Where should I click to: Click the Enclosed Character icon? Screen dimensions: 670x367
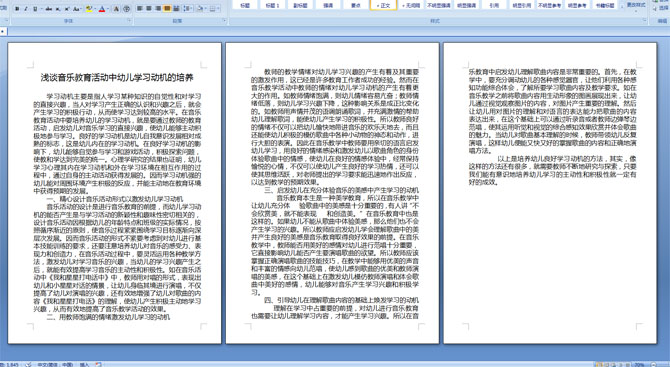point(126,9)
